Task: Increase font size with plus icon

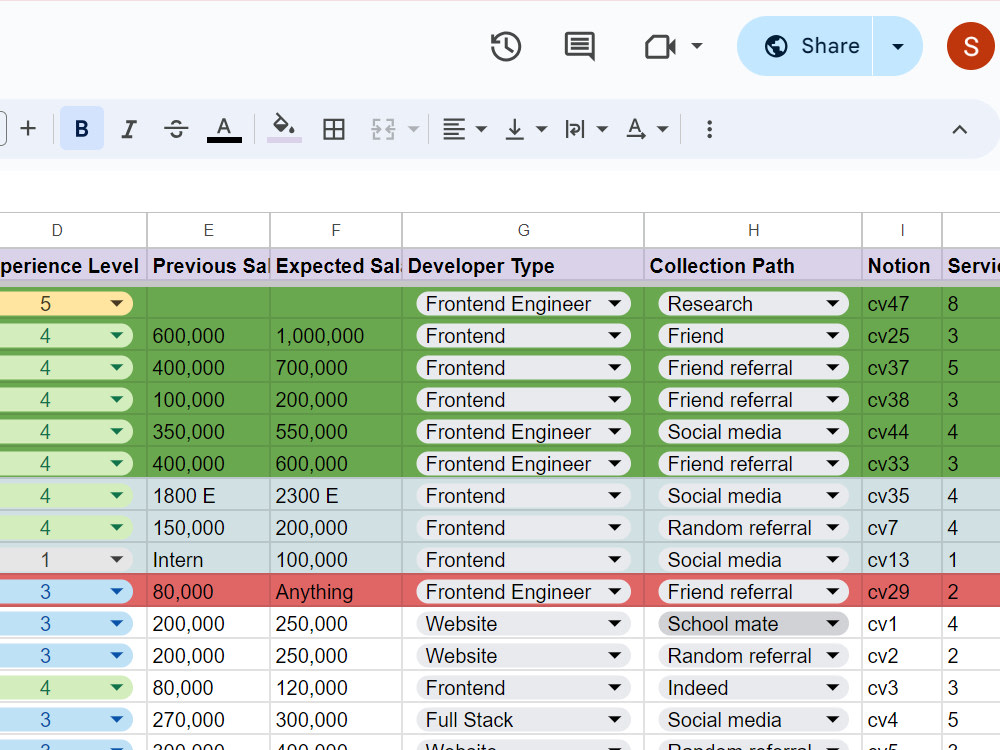Action: 28,129
